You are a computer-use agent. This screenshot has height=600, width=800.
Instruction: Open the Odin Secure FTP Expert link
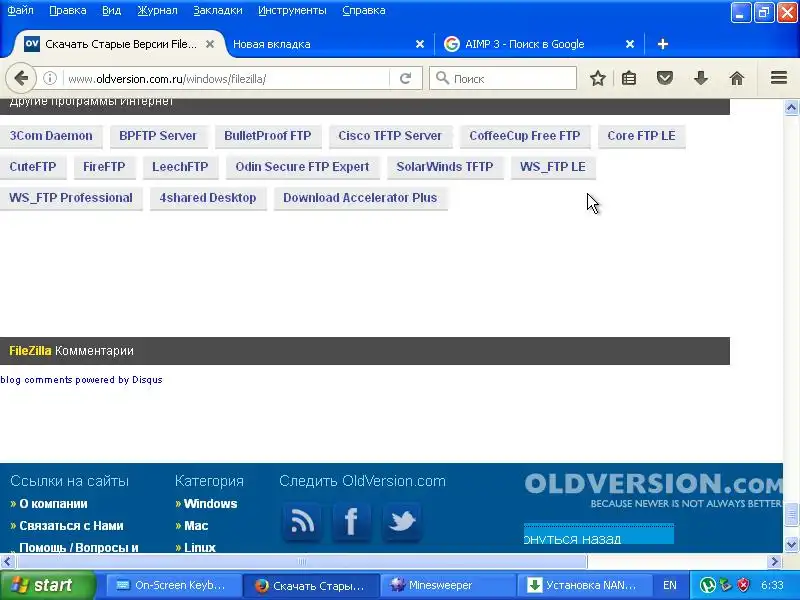(x=302, y=167)
